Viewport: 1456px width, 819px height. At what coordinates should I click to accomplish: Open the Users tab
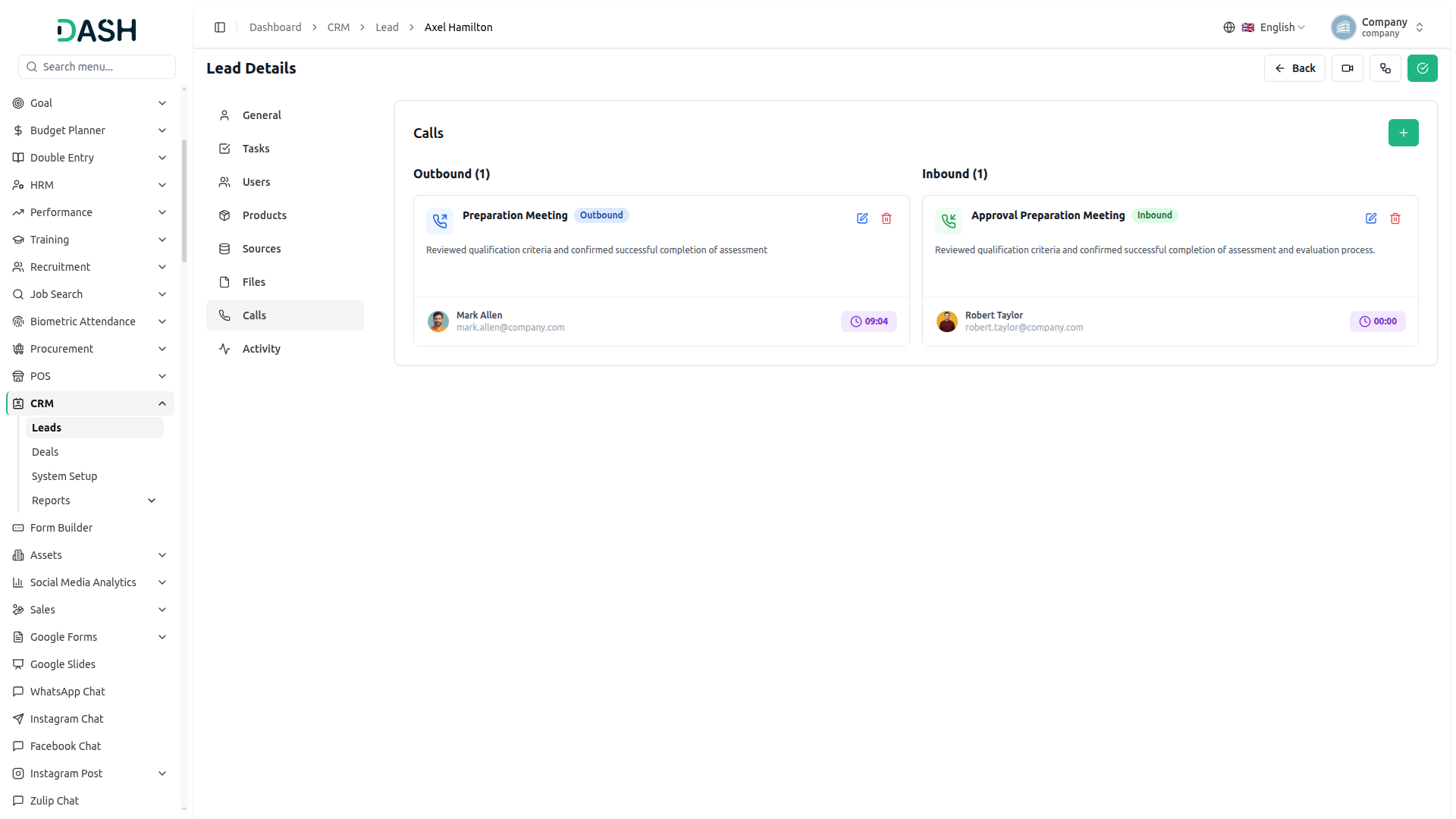[285, 182]
